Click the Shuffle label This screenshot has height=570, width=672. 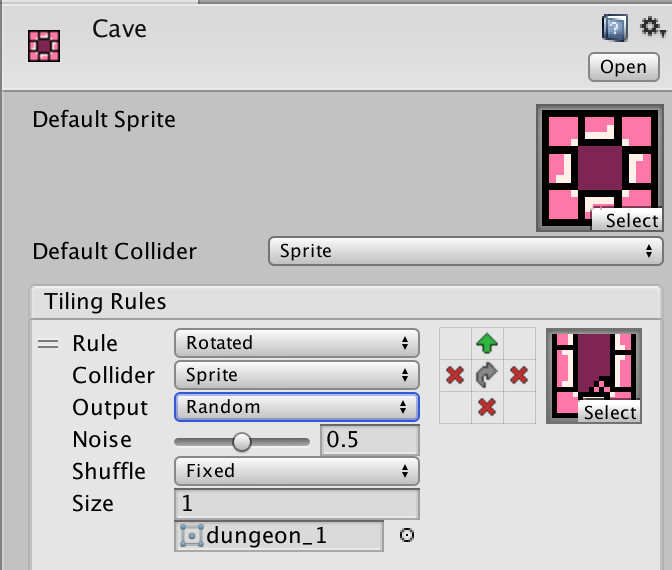tap(109, 471)
